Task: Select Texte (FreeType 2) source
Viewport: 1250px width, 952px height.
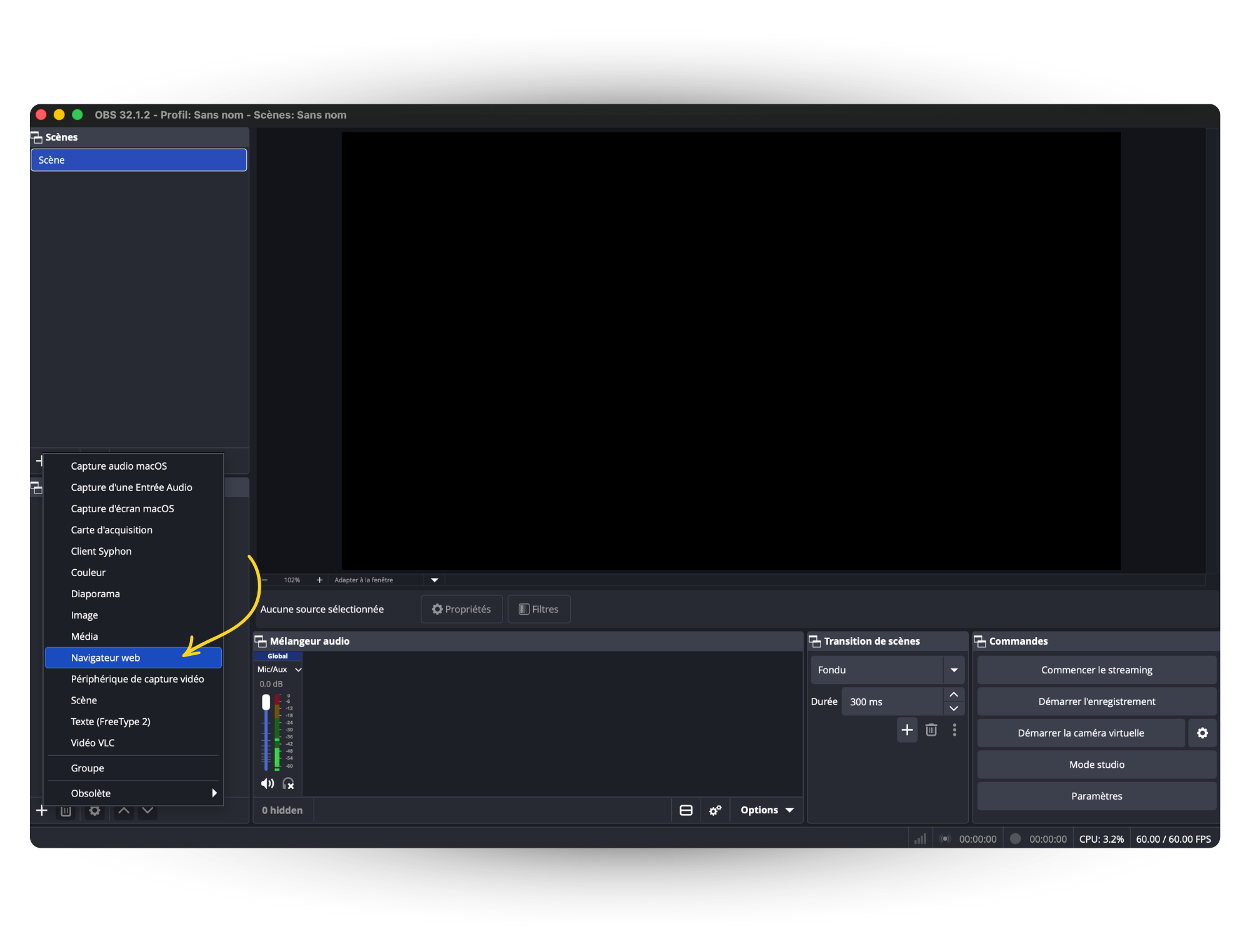Action: click(133, 721)
